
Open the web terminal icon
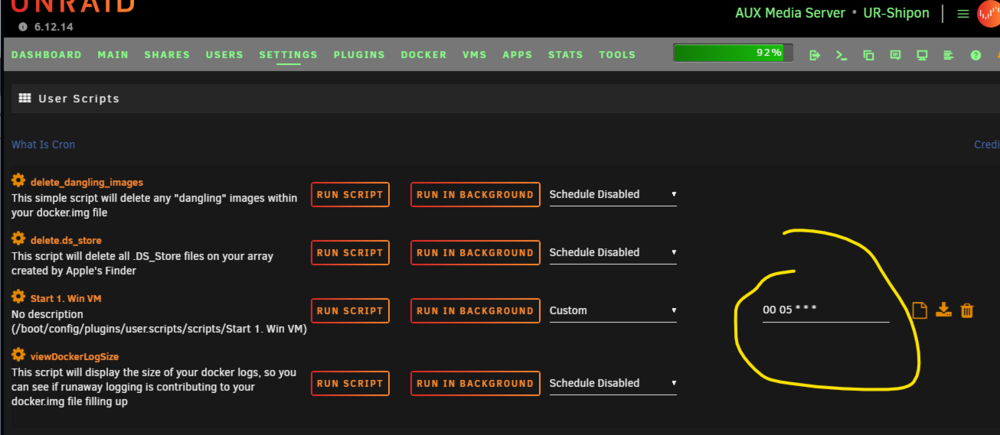(842, 55)
